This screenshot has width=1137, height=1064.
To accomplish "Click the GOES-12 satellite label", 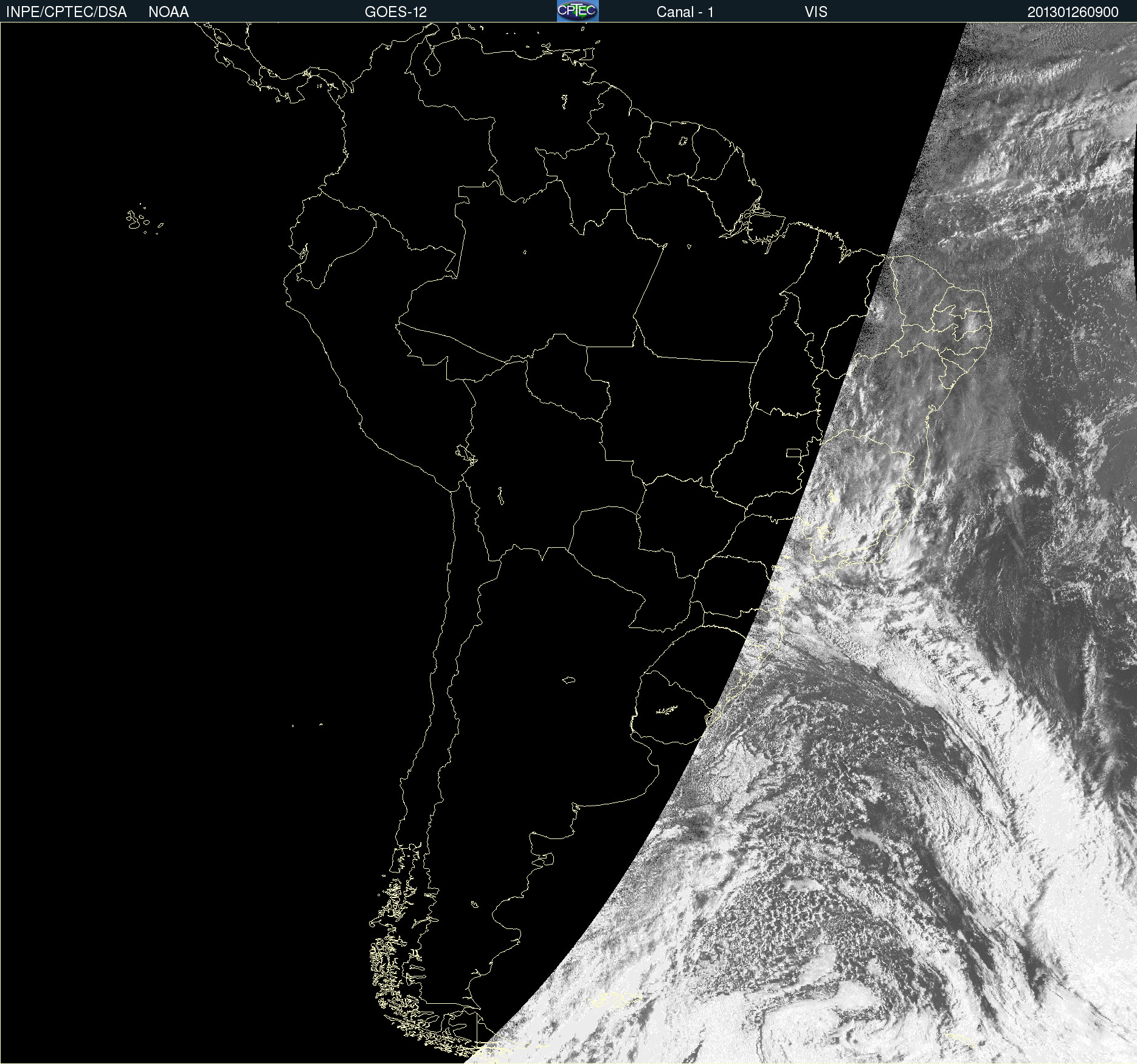I will (396, 12).
